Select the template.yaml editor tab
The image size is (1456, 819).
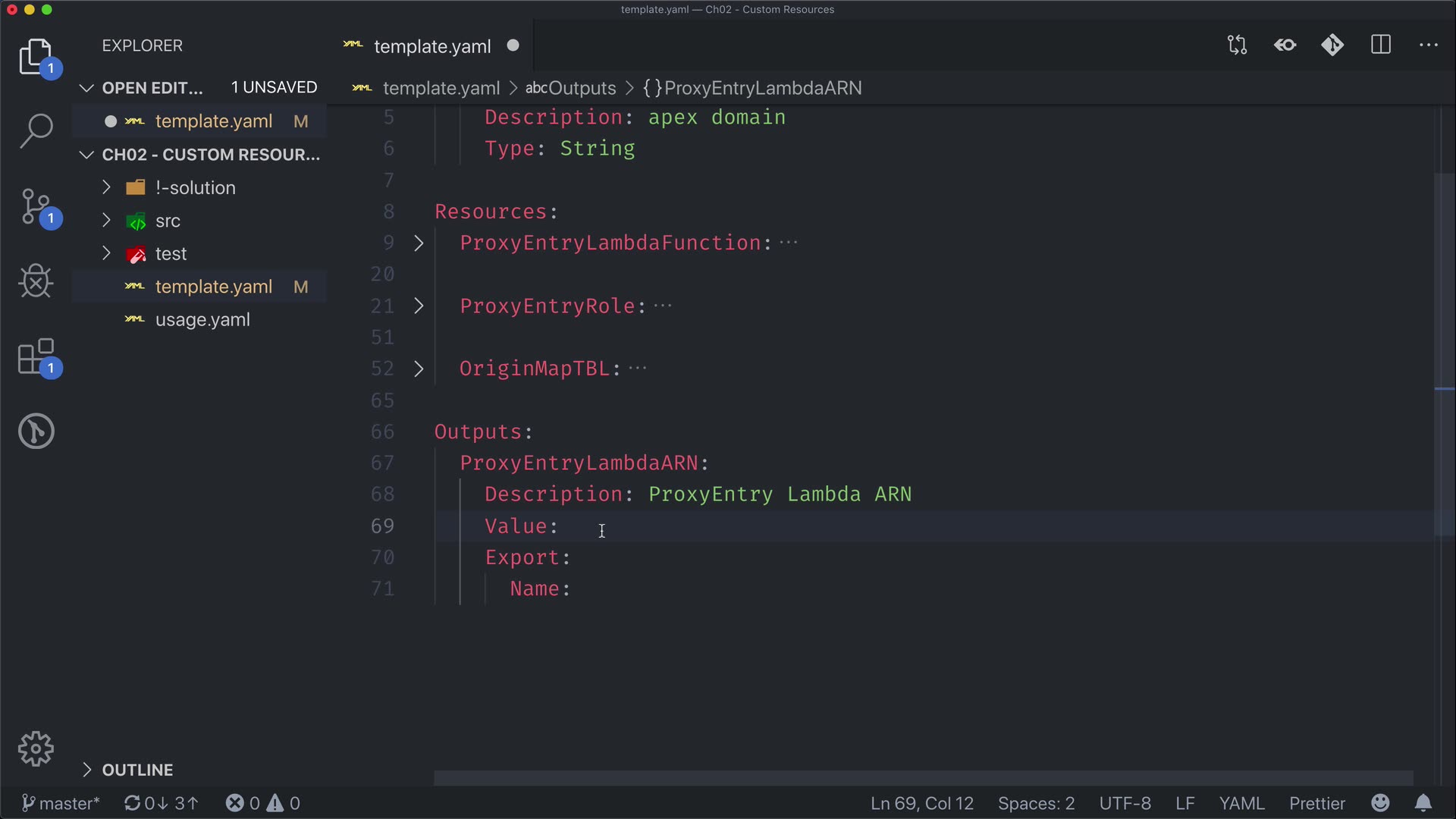click(x=432, y=46)
